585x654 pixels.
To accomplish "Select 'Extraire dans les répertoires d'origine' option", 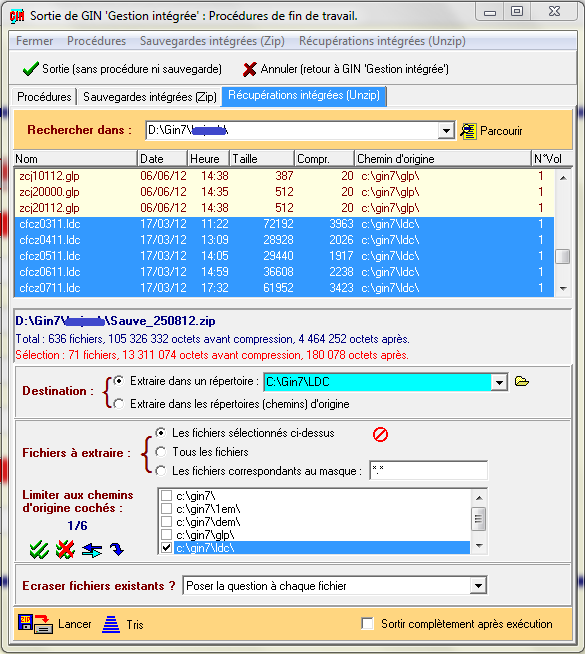I will point(119,404).
